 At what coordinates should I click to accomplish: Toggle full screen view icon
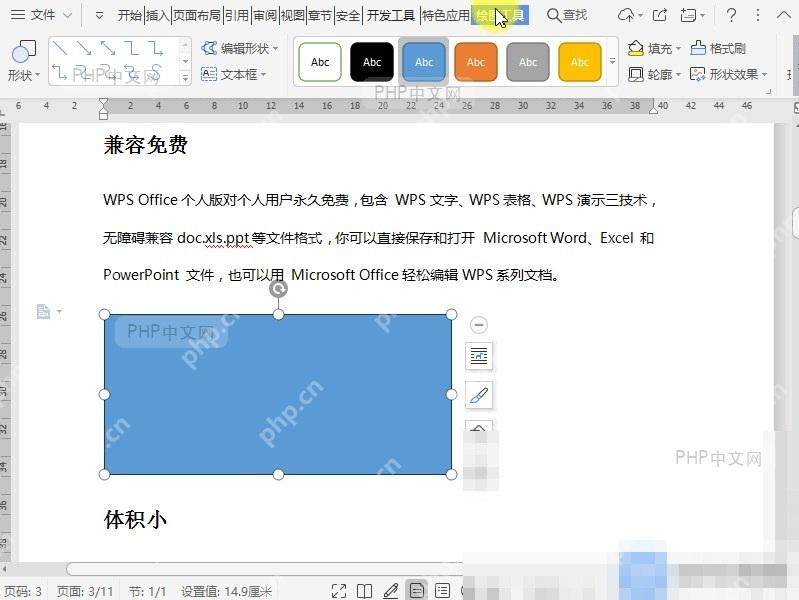[x=339, y=591]
